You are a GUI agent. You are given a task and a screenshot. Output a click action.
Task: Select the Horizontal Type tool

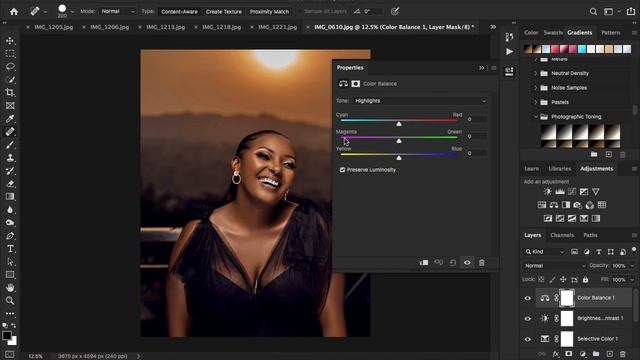[x=10, y=249]
